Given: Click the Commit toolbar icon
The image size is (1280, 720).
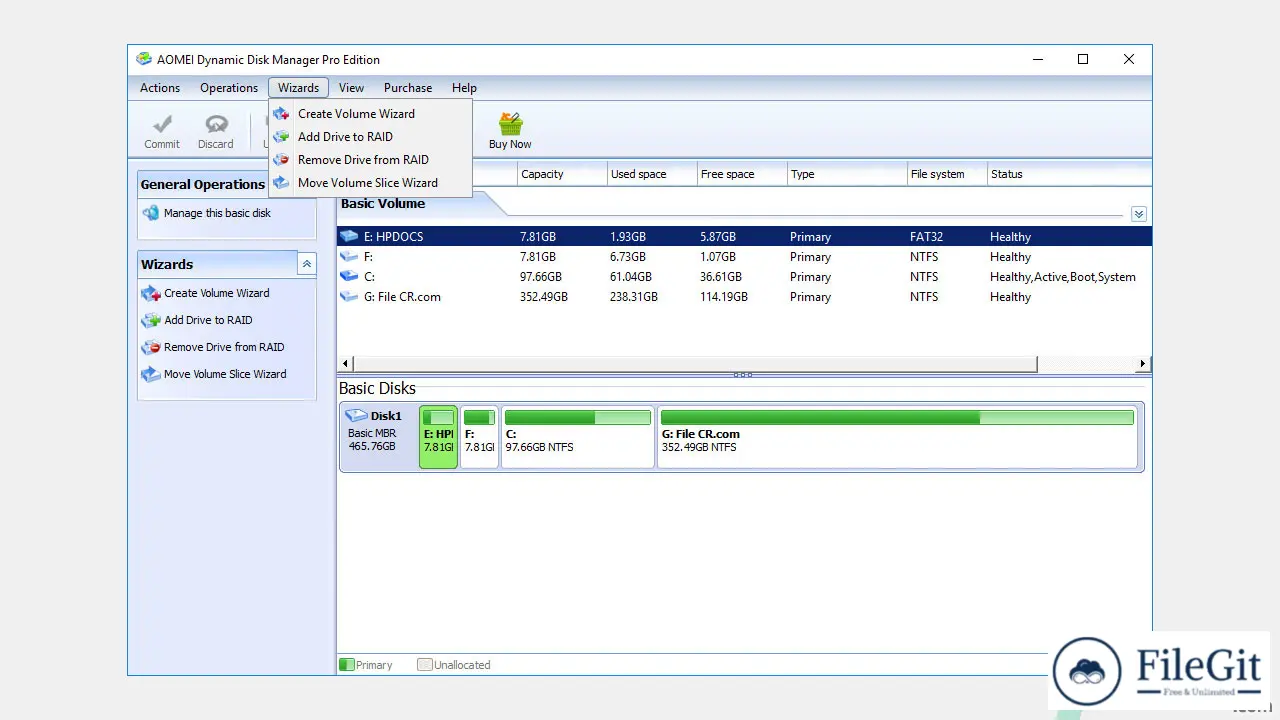Looking at the screenshot, I should click(x=162, y=124).
